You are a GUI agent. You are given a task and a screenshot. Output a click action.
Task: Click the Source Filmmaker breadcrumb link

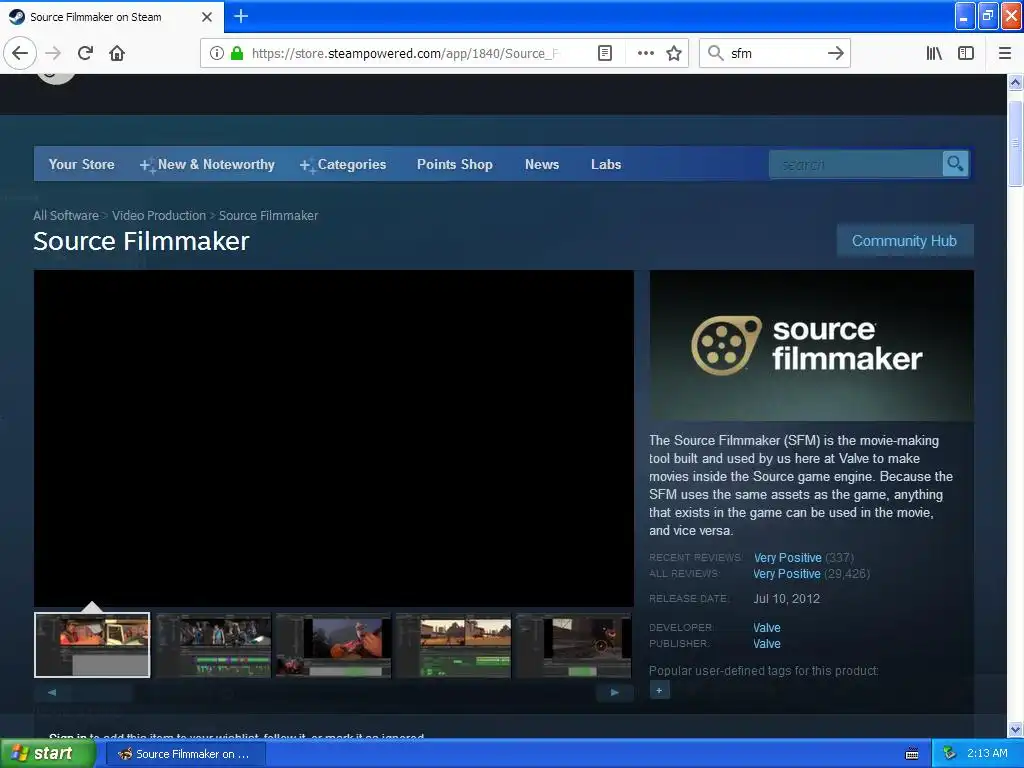pos(268,216)
